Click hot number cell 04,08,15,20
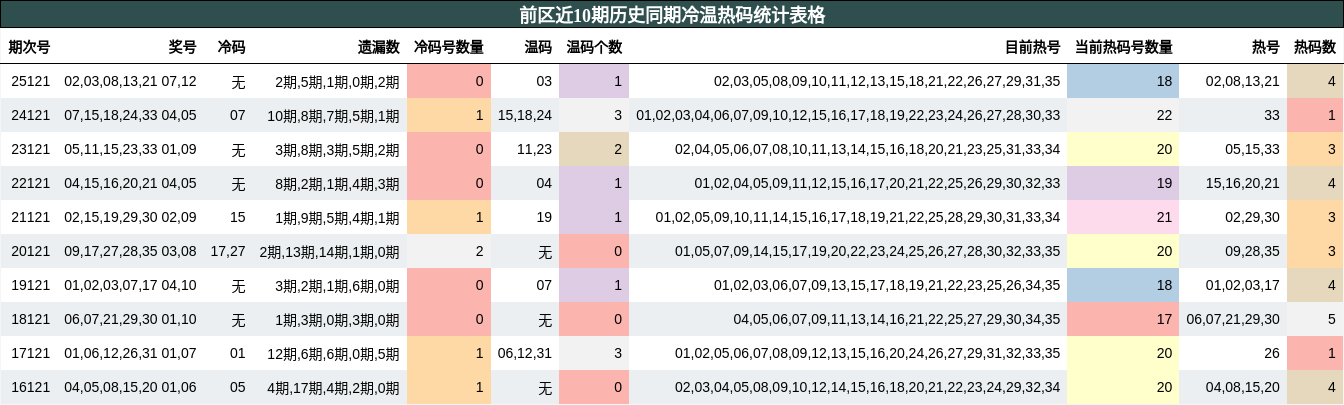 click(x=1243, y=387)
